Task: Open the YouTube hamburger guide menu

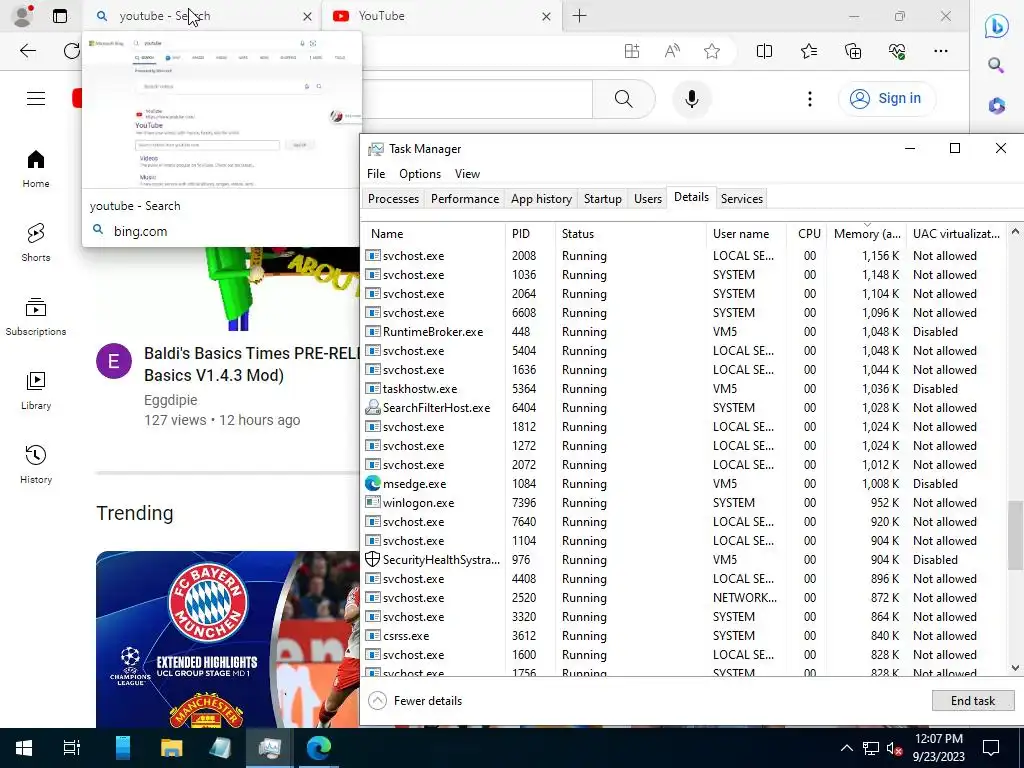Action: click(36, 99)
